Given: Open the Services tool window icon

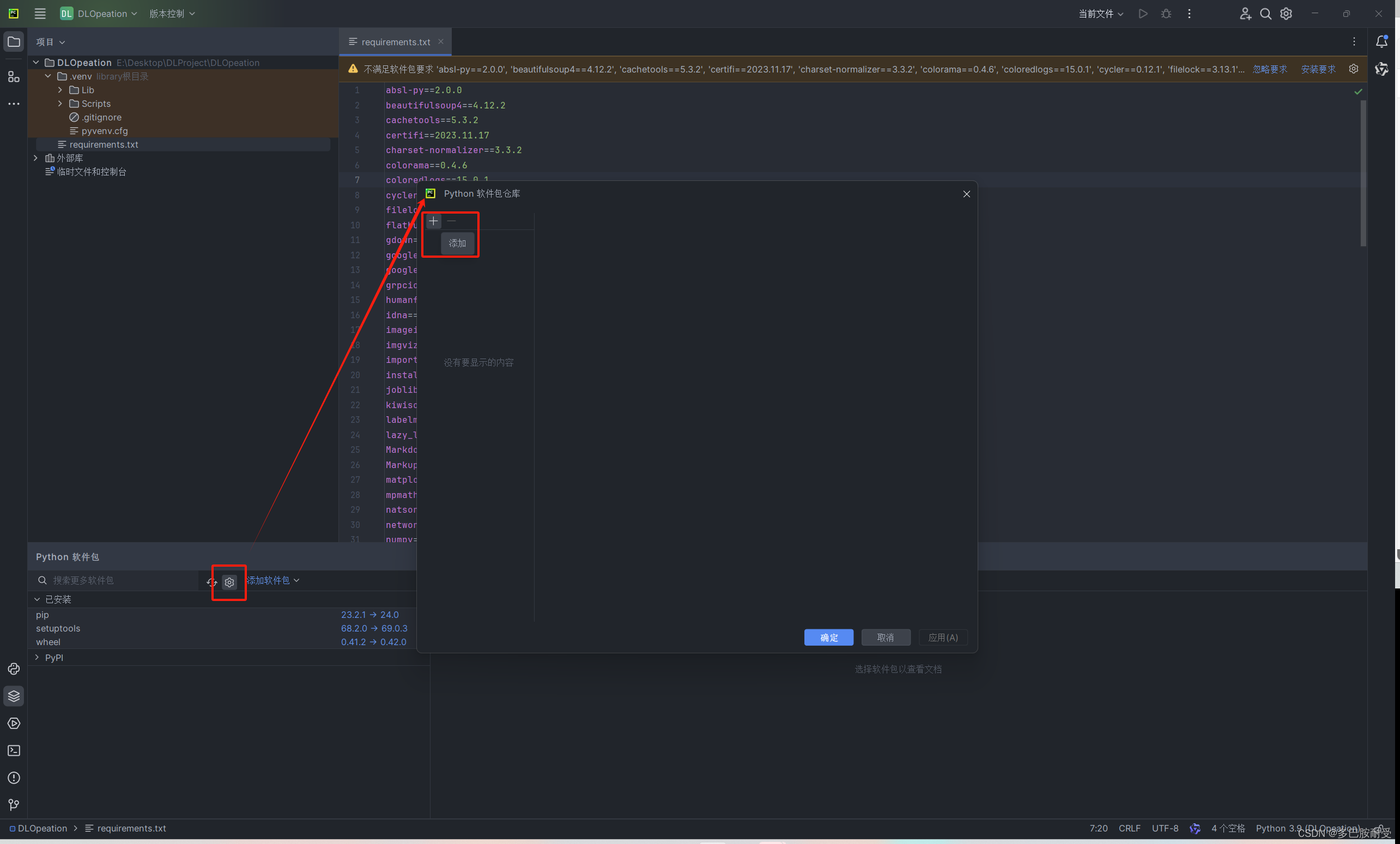Looking at the screenshot, I should 14,724.
